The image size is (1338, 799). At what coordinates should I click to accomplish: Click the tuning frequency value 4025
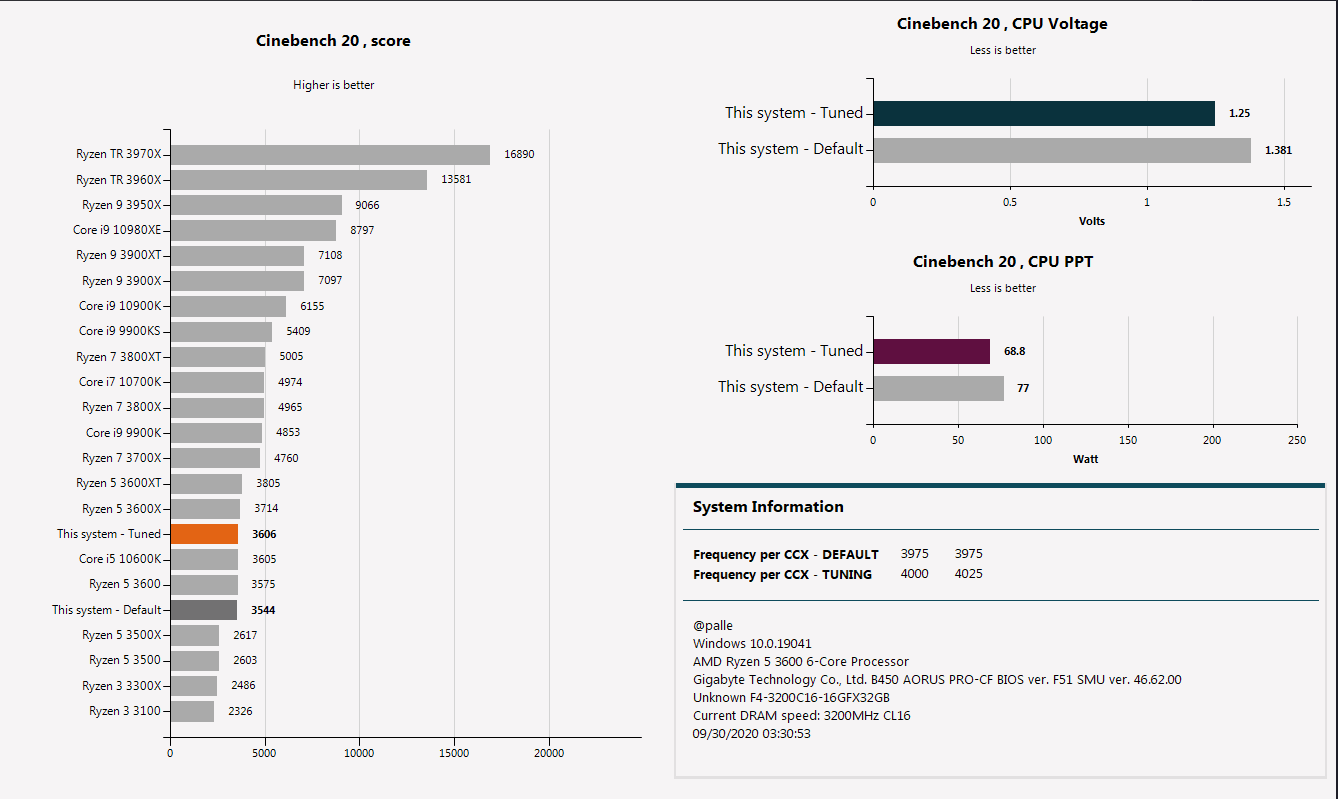969,574
